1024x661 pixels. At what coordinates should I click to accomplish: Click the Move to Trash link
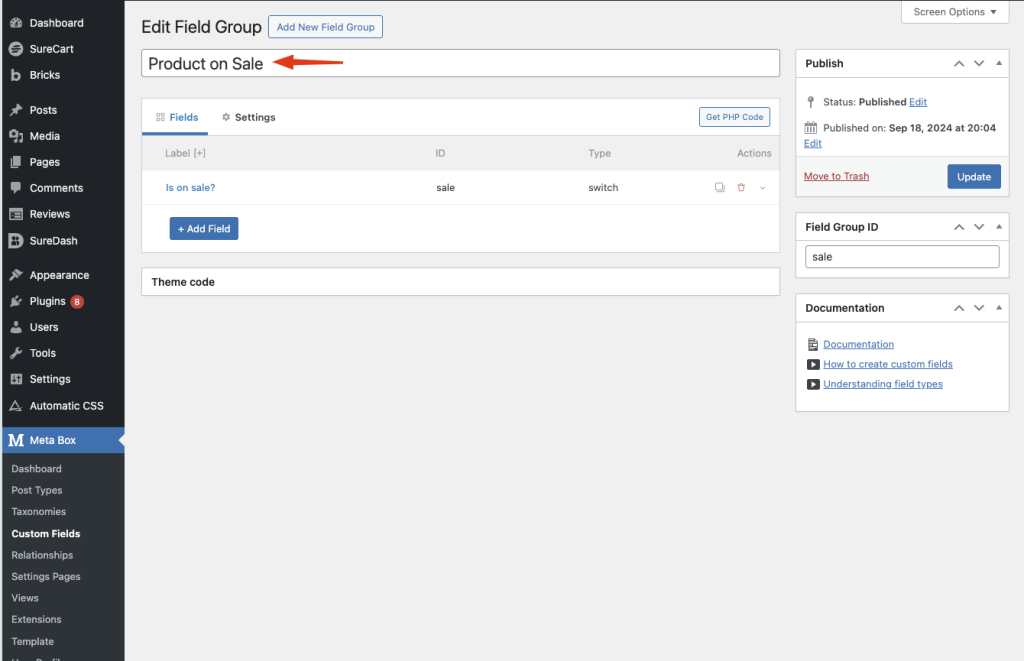(x=836, y=176)
